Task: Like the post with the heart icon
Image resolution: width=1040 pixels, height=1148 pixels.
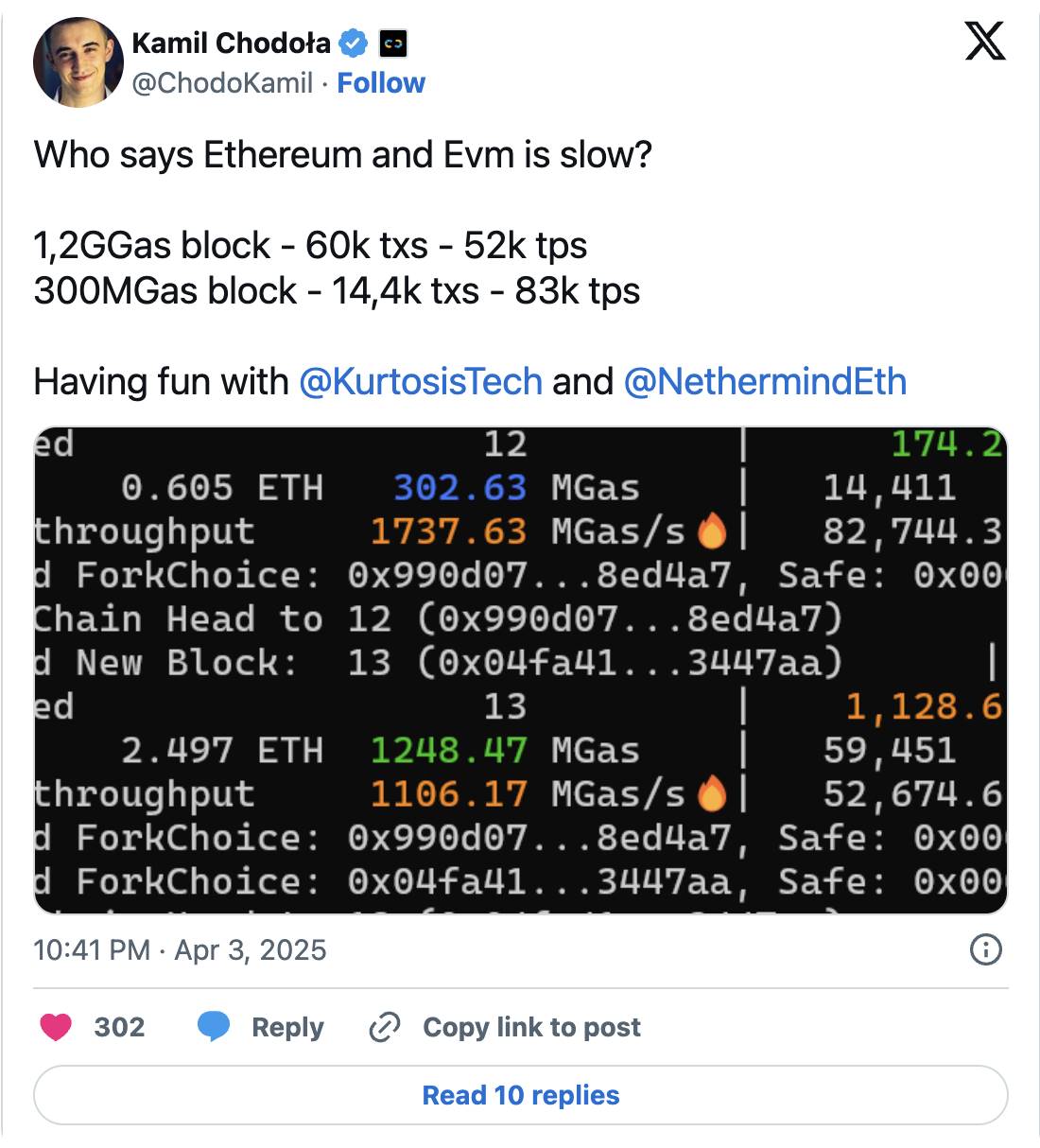Action: (x=56, y=1027)
